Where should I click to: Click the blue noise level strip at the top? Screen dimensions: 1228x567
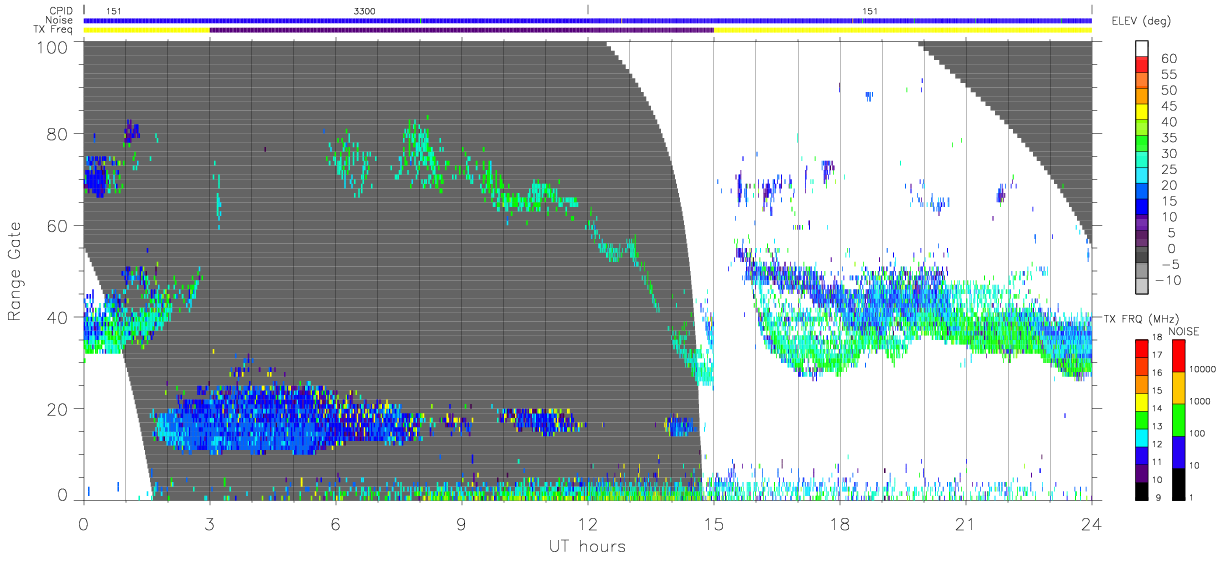pyautogui.click(x=587, y=20)
